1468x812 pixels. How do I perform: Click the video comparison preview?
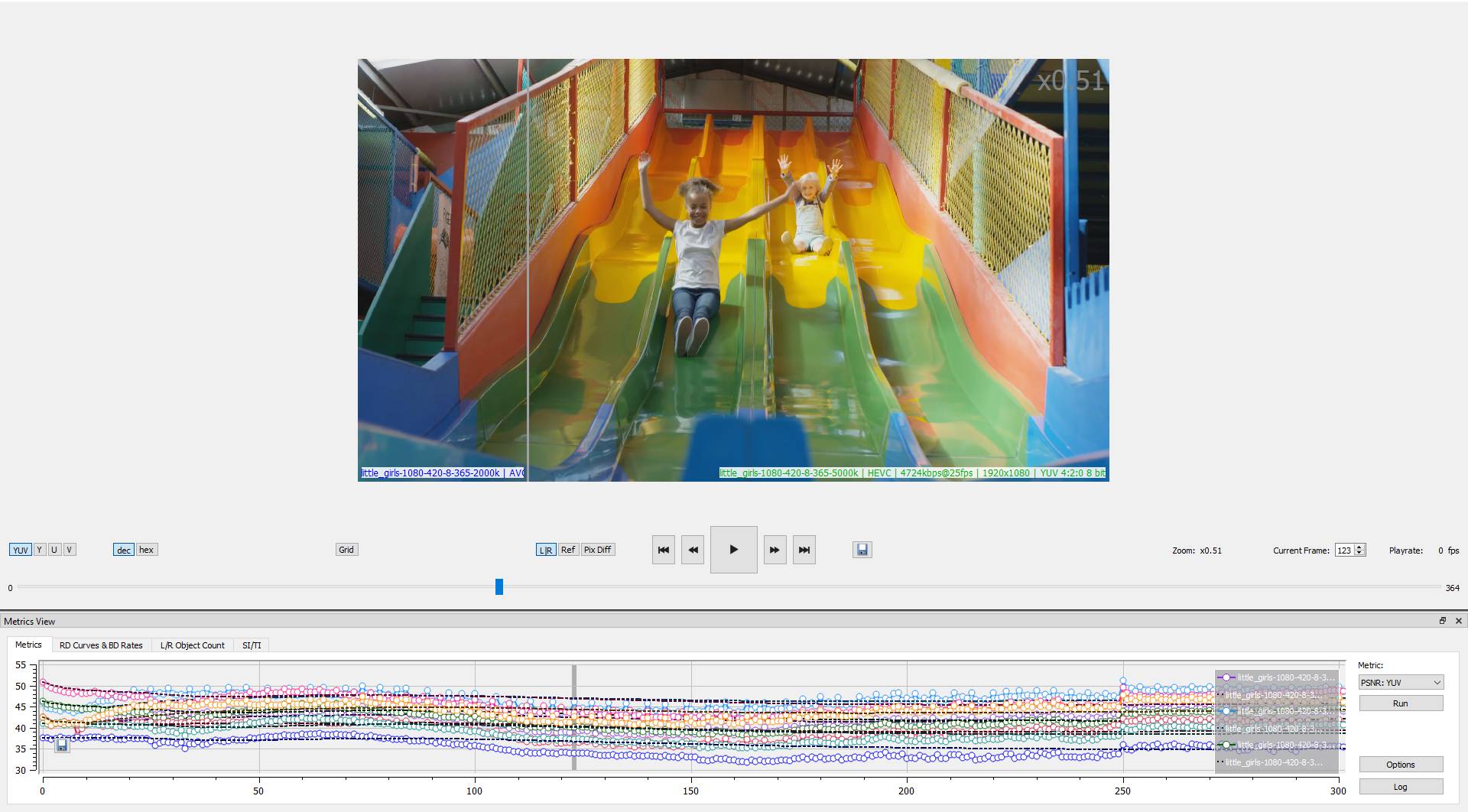coord(733,270)
